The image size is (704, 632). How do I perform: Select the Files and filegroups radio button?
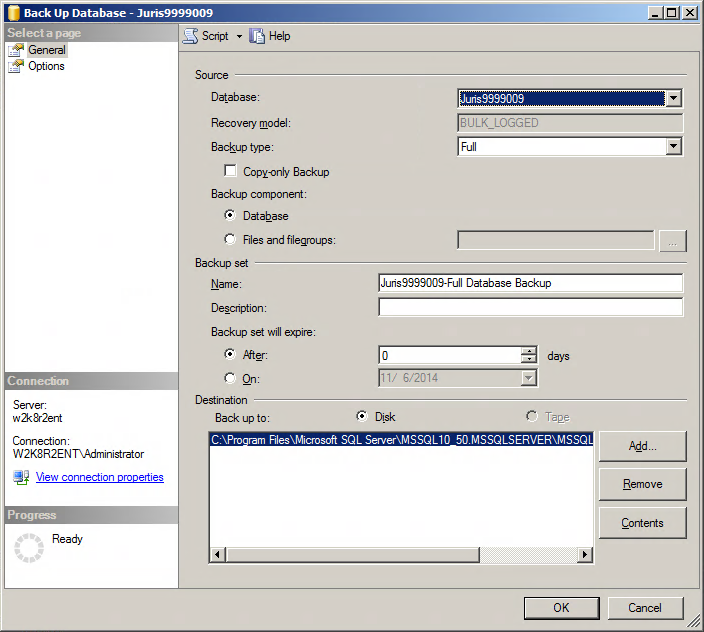pos(231,240)
